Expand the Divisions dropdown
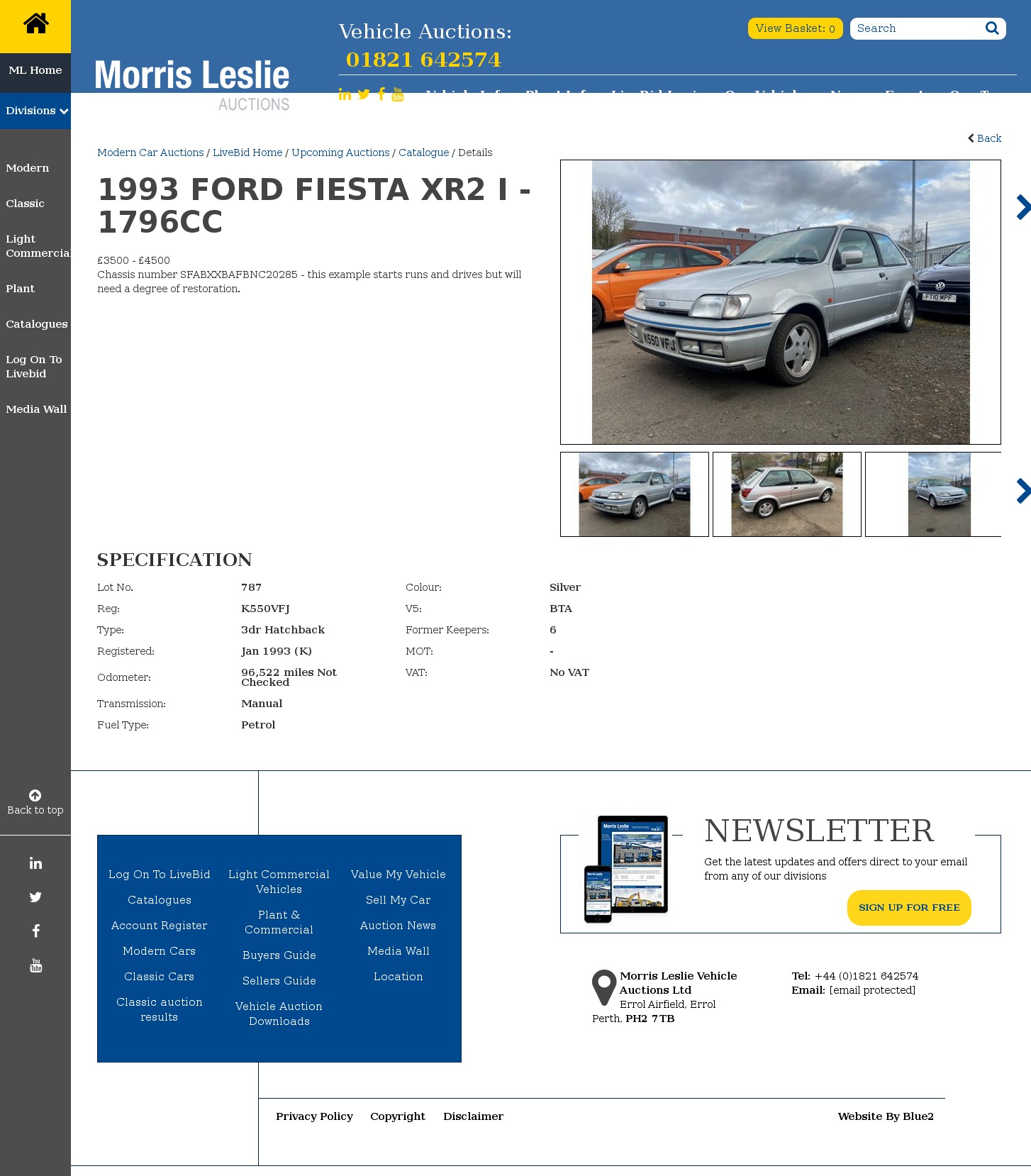 (35, 111)
